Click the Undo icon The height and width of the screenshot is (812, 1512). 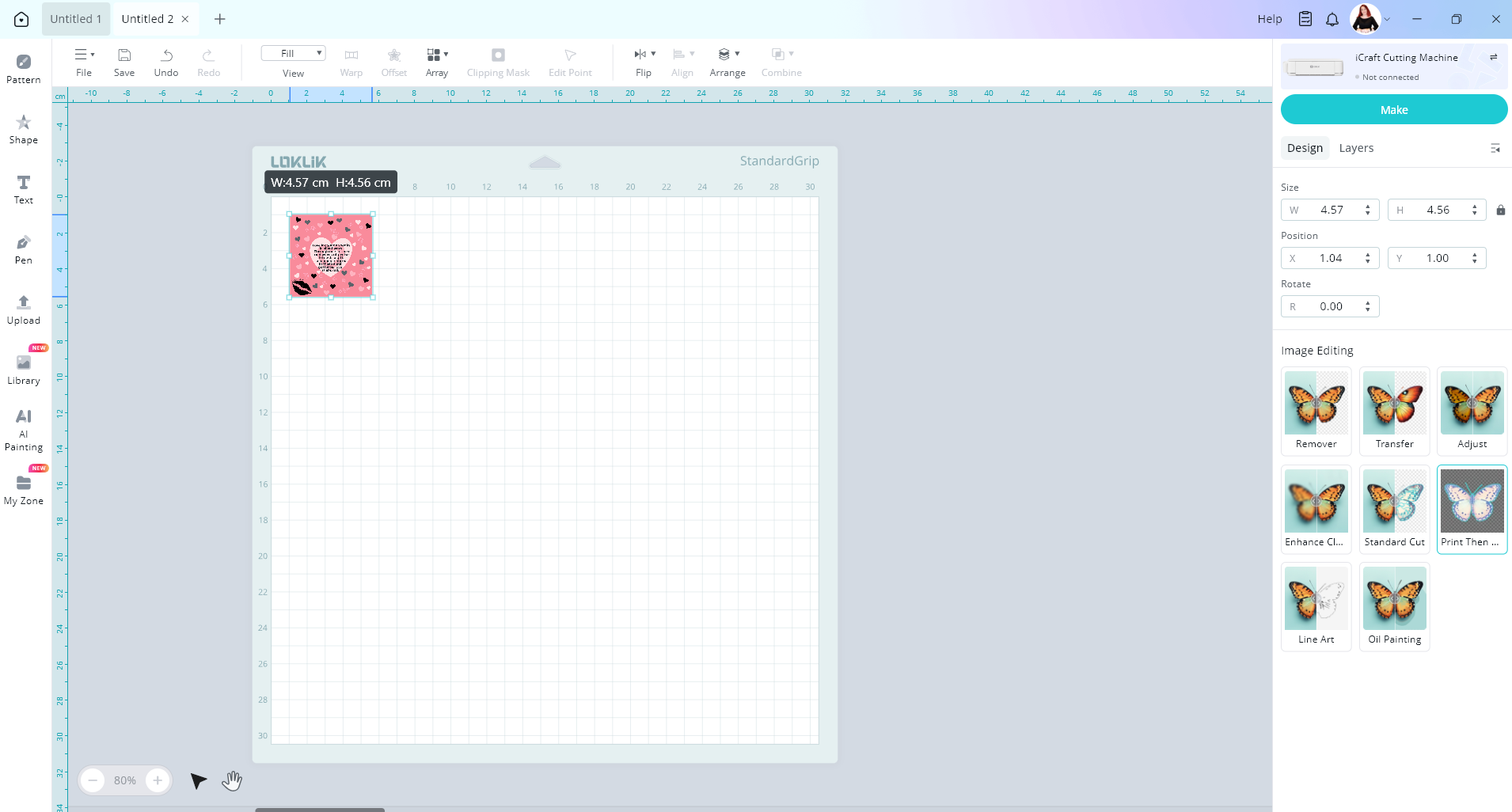click(166, 62)
